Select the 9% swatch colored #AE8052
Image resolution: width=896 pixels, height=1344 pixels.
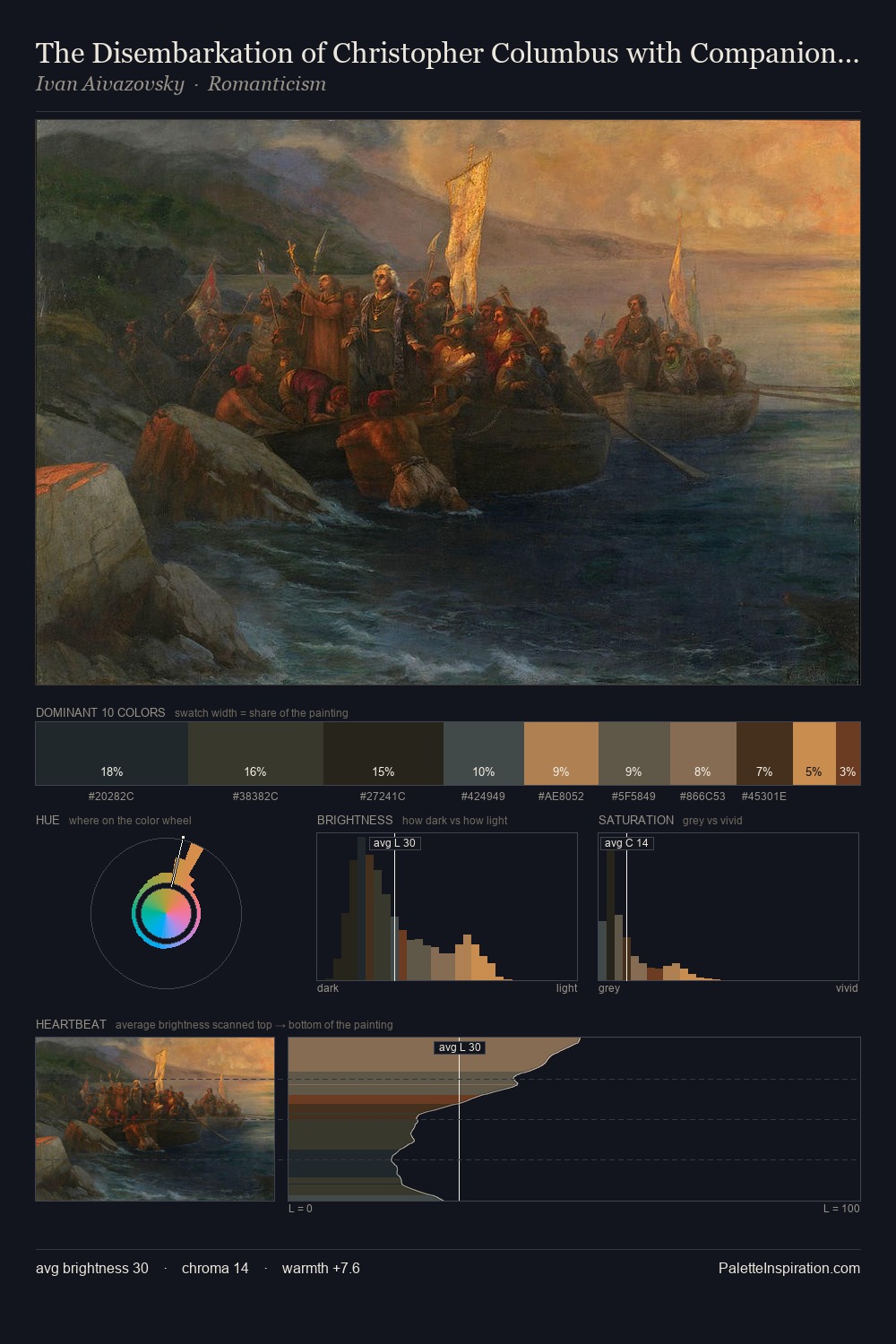pyautogui.click(x=561, y=754)
